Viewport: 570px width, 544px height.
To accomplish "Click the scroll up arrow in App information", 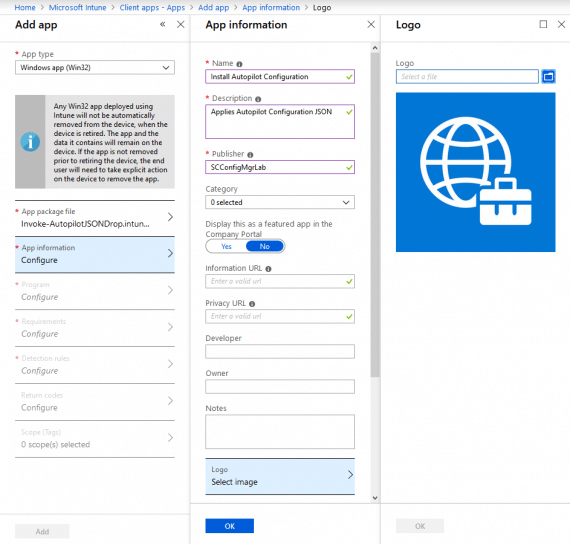I will click(x=375, y=48).
